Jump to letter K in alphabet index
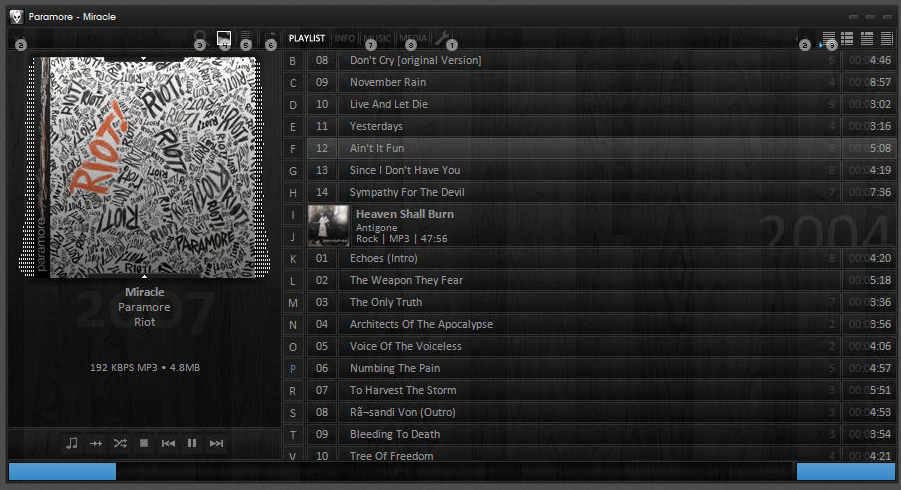 tap(292, 259)
